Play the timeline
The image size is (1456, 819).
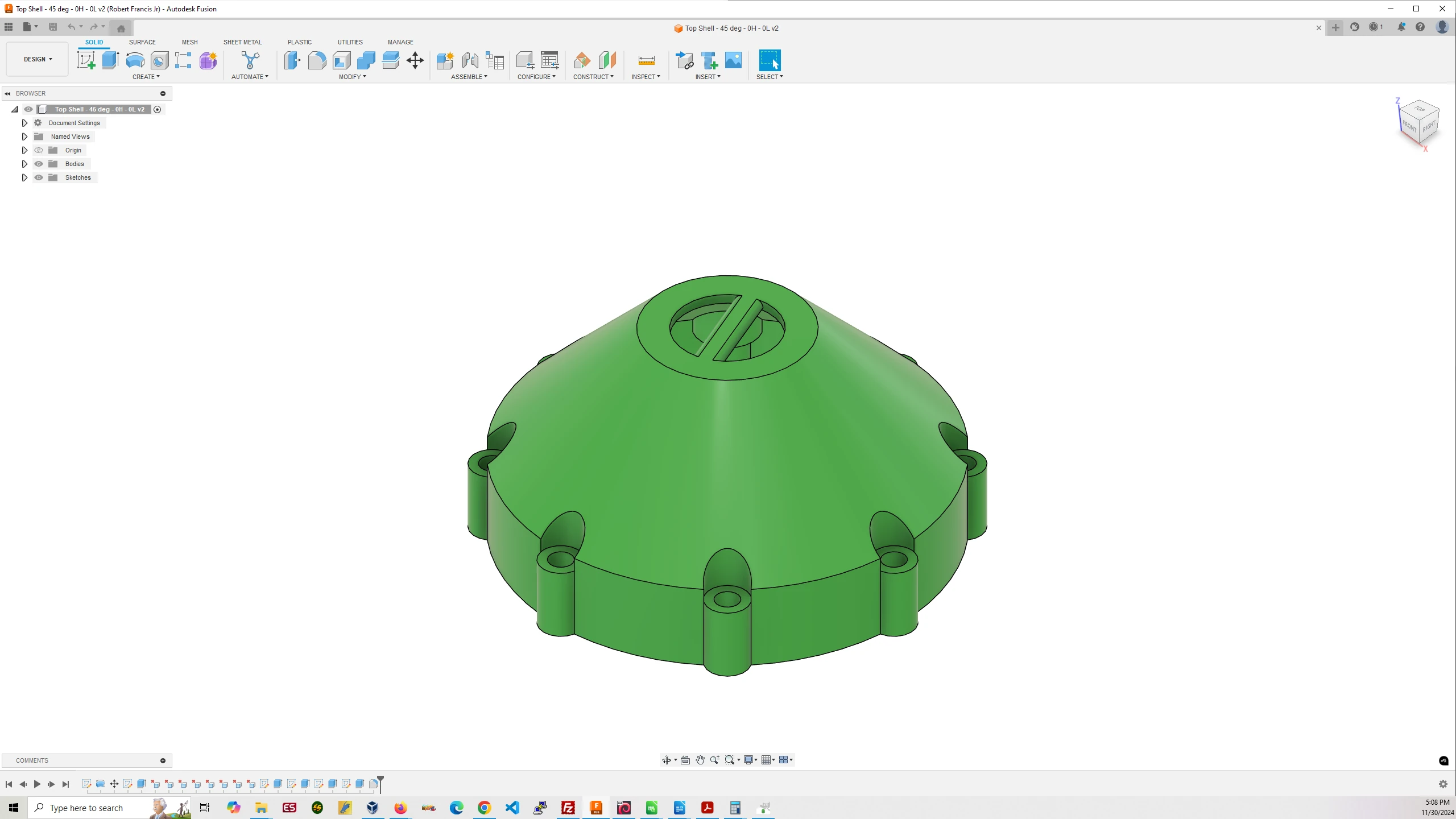pyautogui.click(x=37, y=784)
